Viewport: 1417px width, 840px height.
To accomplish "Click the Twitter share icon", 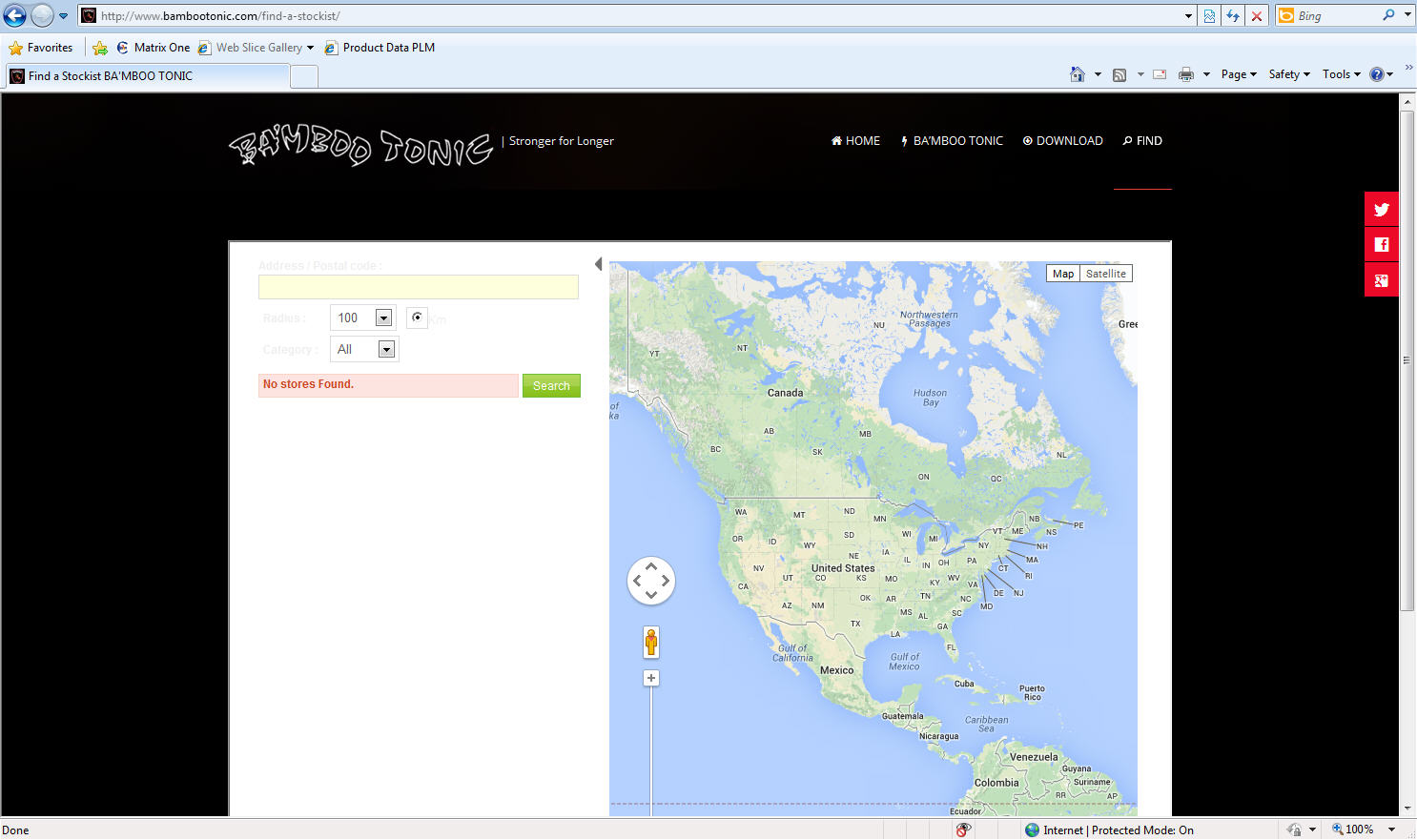I will point(1382,210).
